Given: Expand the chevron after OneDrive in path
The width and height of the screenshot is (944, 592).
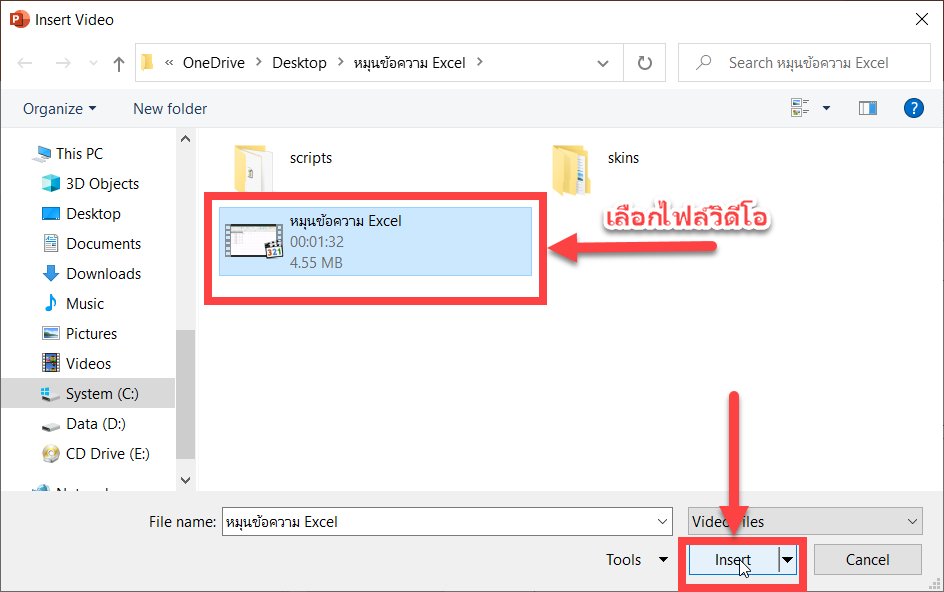Looking at the screenshot, I should point(259,62).
